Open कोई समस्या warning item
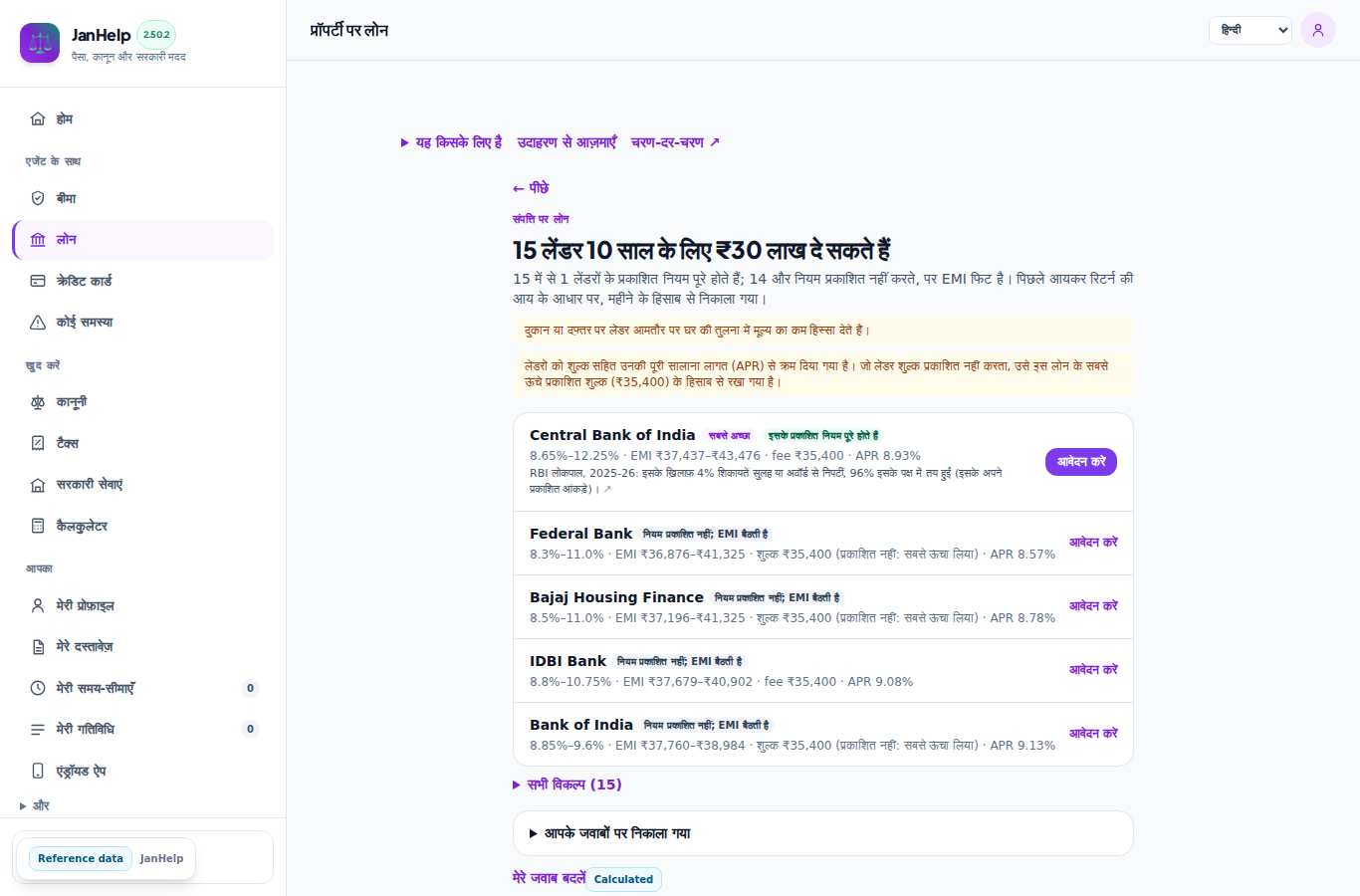1360x896 pixels. point(142,322)
